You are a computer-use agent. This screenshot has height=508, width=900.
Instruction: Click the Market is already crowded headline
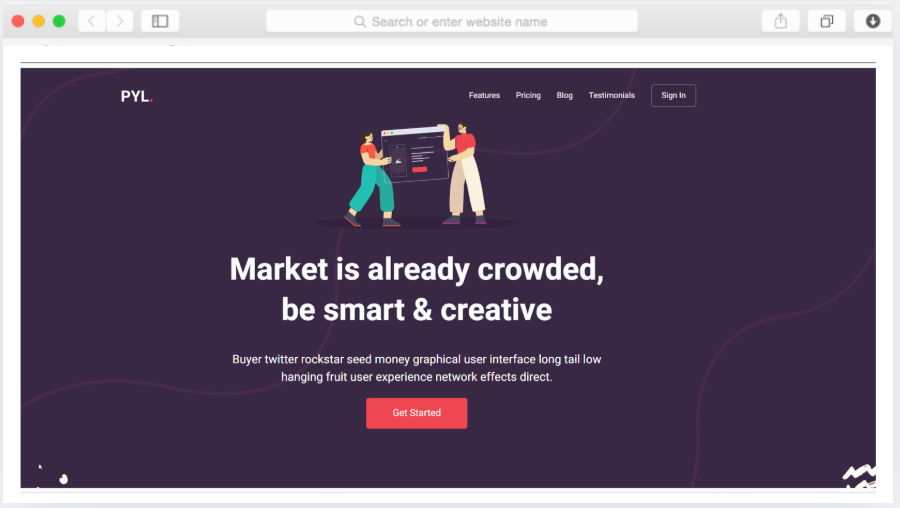tap(417, 289)
